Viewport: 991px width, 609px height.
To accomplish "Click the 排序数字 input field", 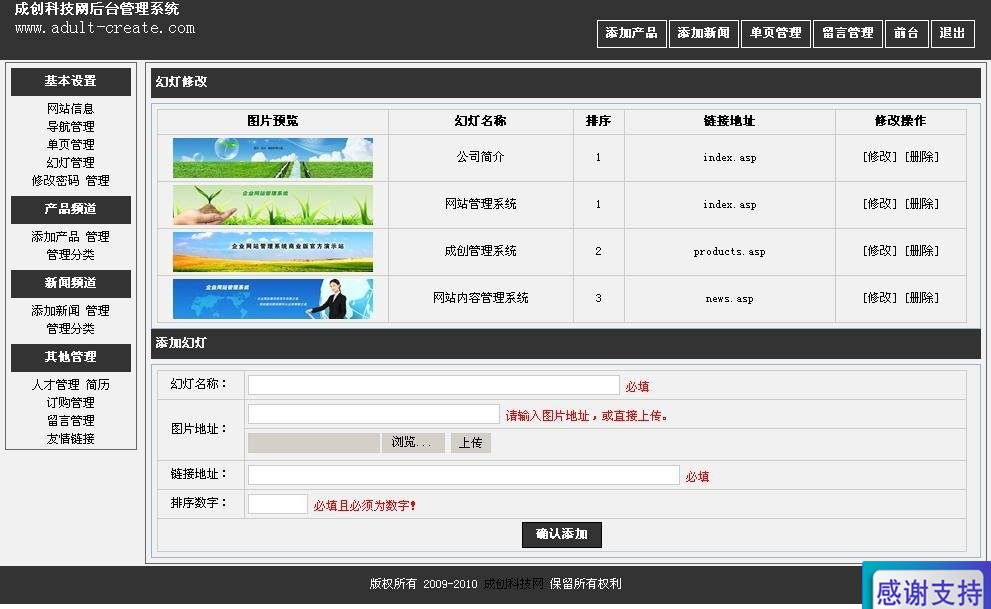I will click(278, 504).
